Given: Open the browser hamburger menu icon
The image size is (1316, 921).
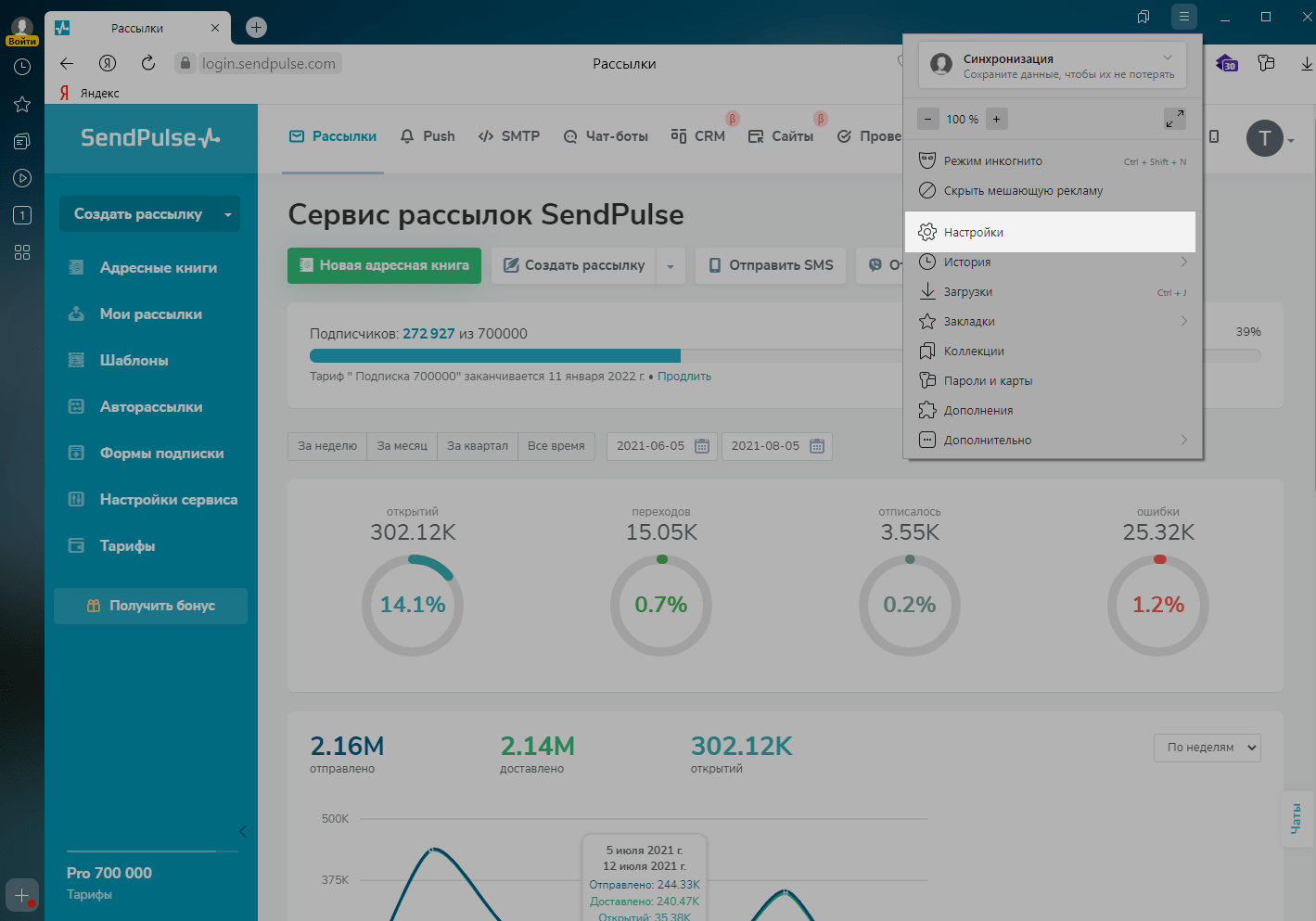Looking at the screenshot, I should [1184, 17].
